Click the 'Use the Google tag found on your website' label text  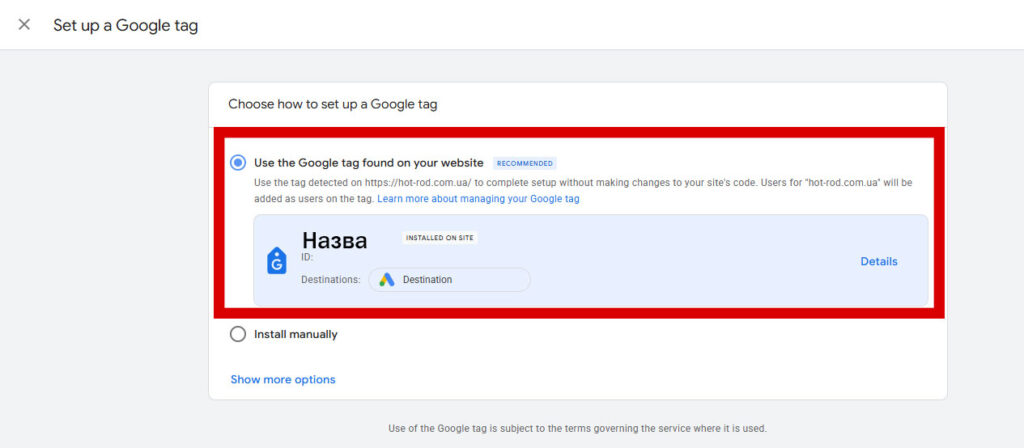[369, 163]
